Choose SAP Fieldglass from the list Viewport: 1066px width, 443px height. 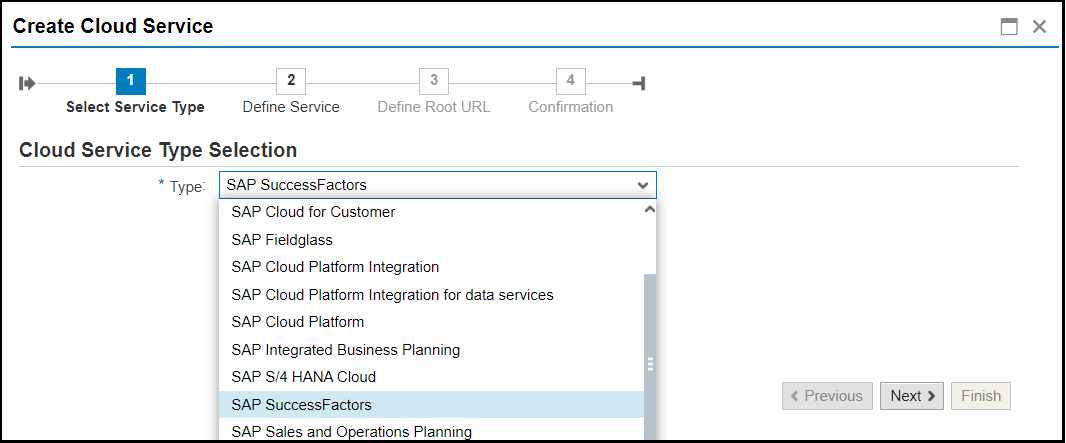[431, 240]
